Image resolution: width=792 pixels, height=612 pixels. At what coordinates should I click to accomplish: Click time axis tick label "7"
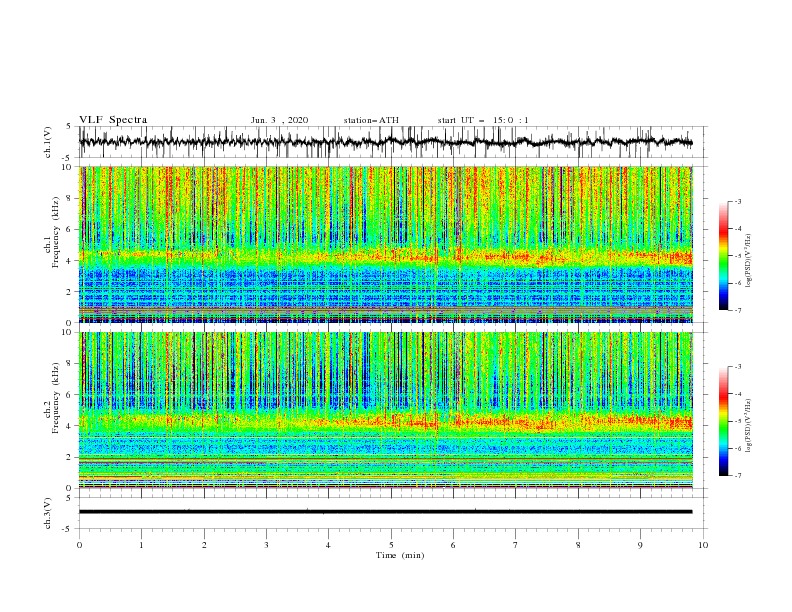coord(516,545)
